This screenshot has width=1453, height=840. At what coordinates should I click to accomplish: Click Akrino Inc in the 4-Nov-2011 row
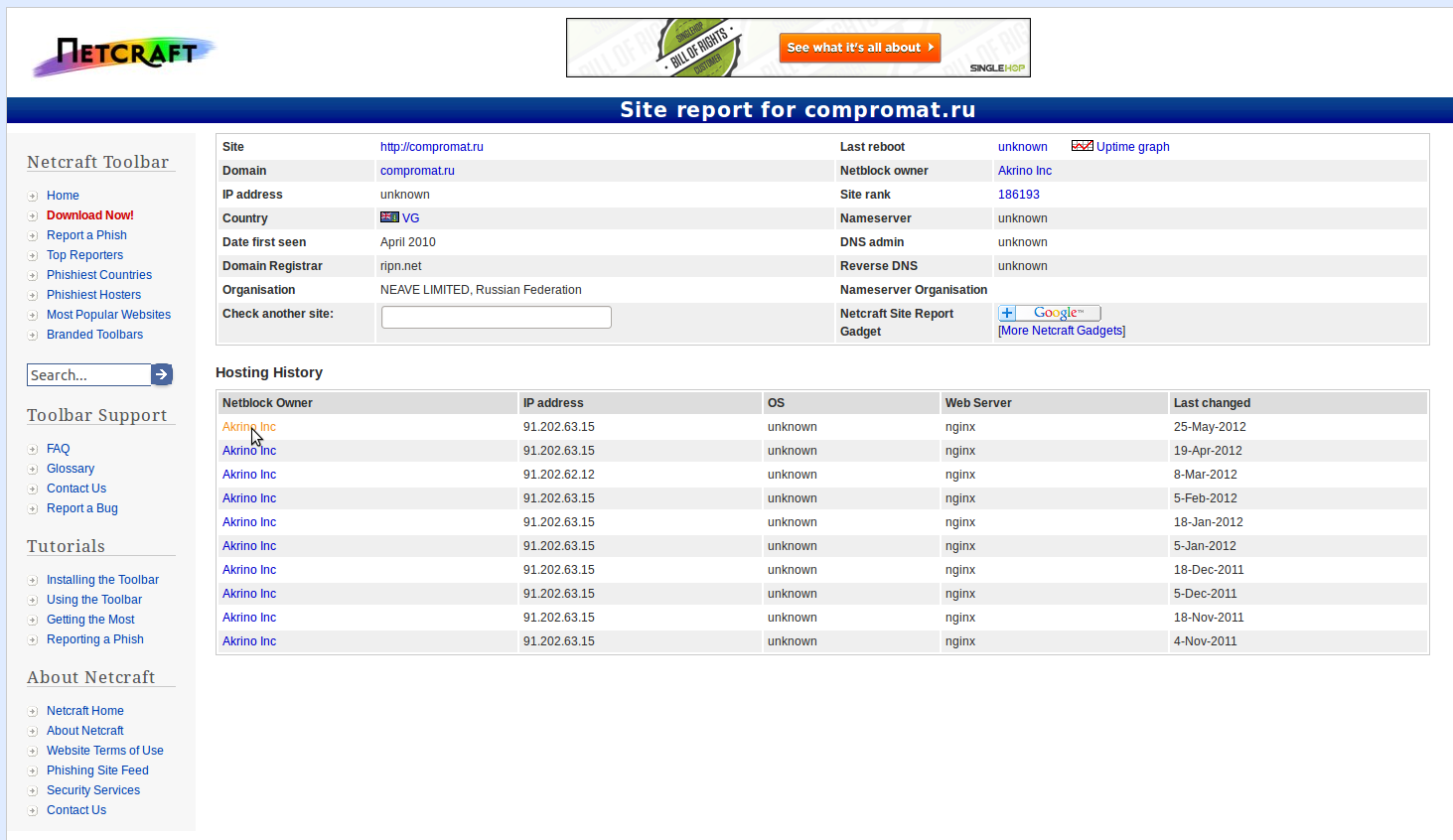click(x=249, y=641)
